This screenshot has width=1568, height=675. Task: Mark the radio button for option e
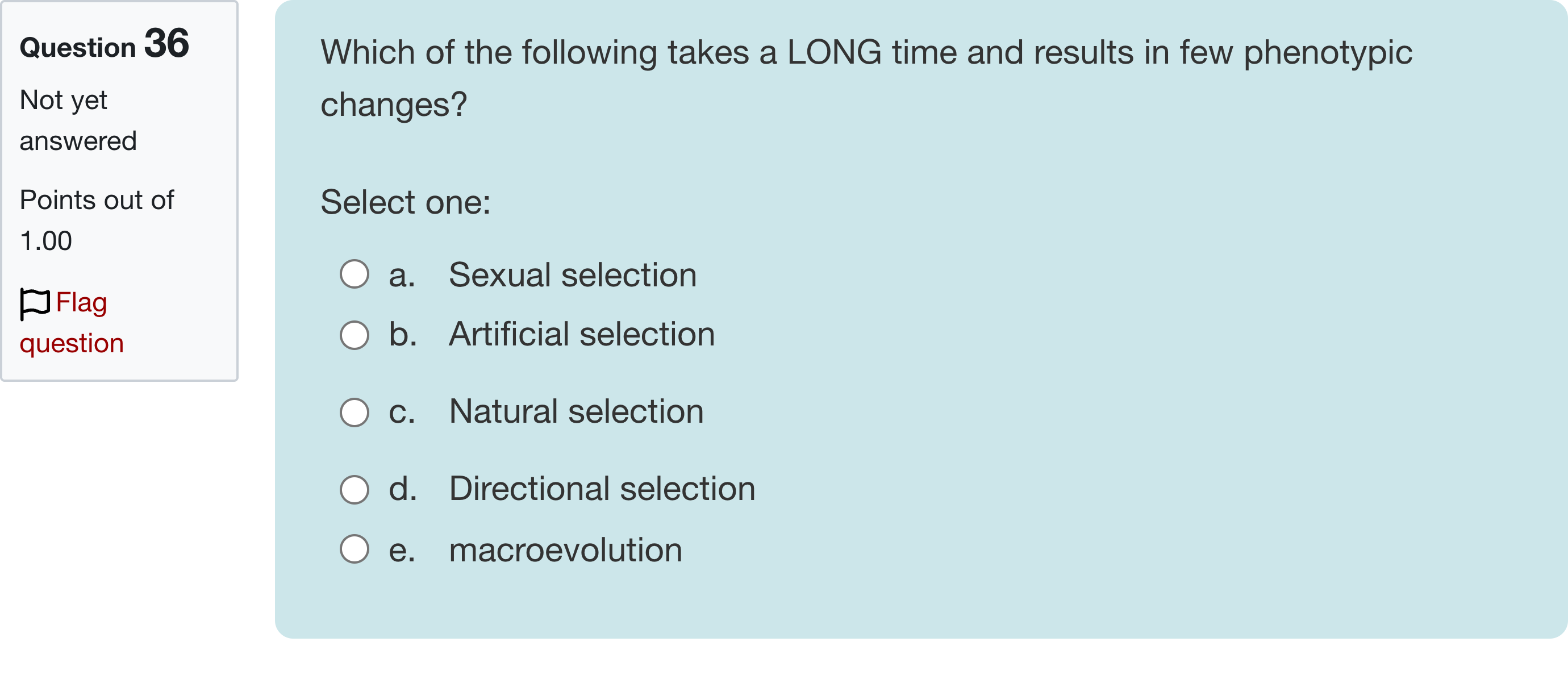355,549
